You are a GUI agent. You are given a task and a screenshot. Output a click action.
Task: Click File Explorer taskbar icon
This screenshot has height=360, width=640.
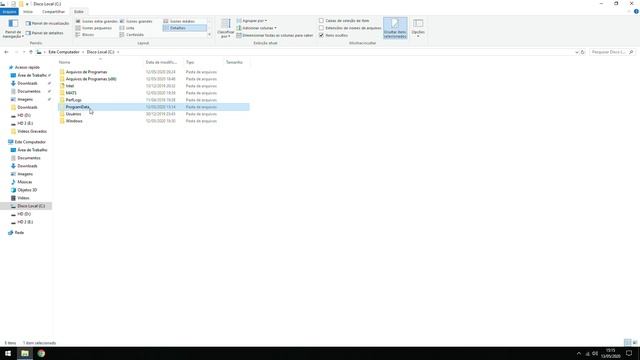(x=25, y=353)
